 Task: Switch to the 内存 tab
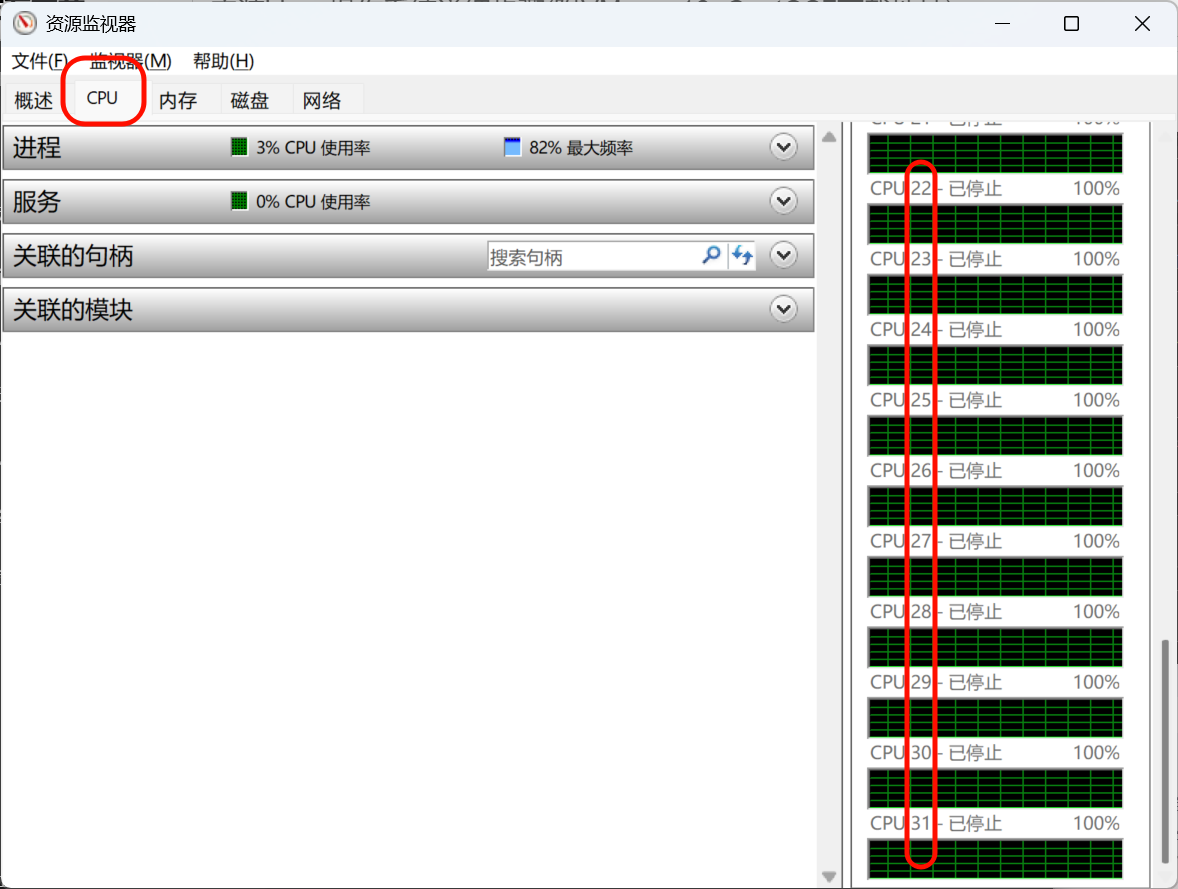(x=178, y=100)
